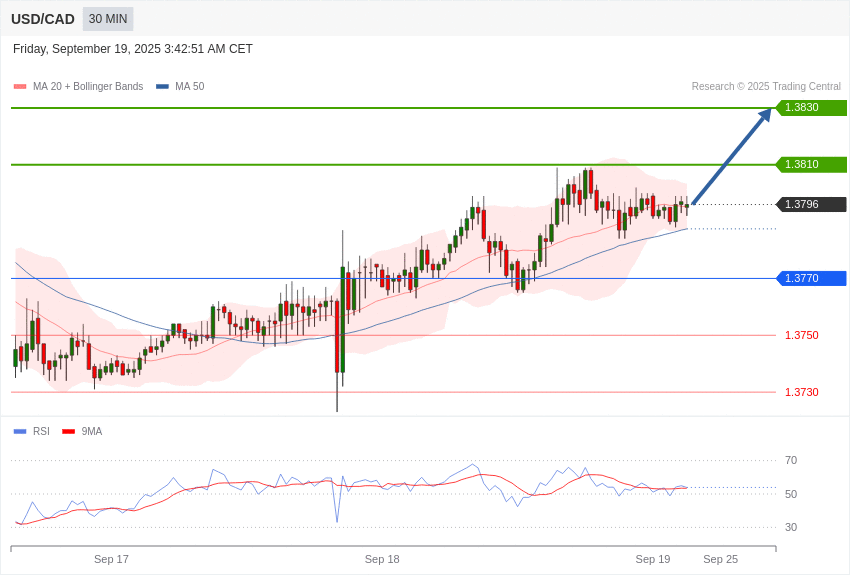
Task: Click the blue 1.3770 pivot price tag
Action: tap(811, 279)
